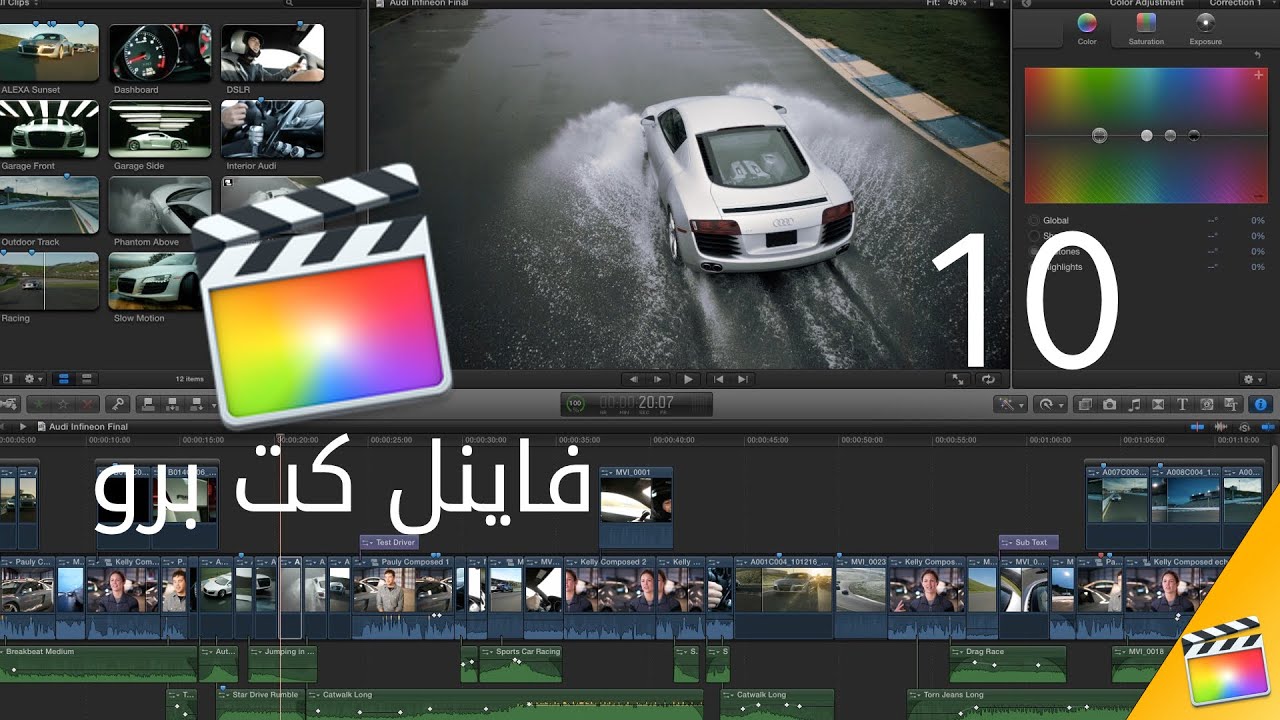Select the Interior Audi clip
The image size is (1280, 720).
click(272, 129)
